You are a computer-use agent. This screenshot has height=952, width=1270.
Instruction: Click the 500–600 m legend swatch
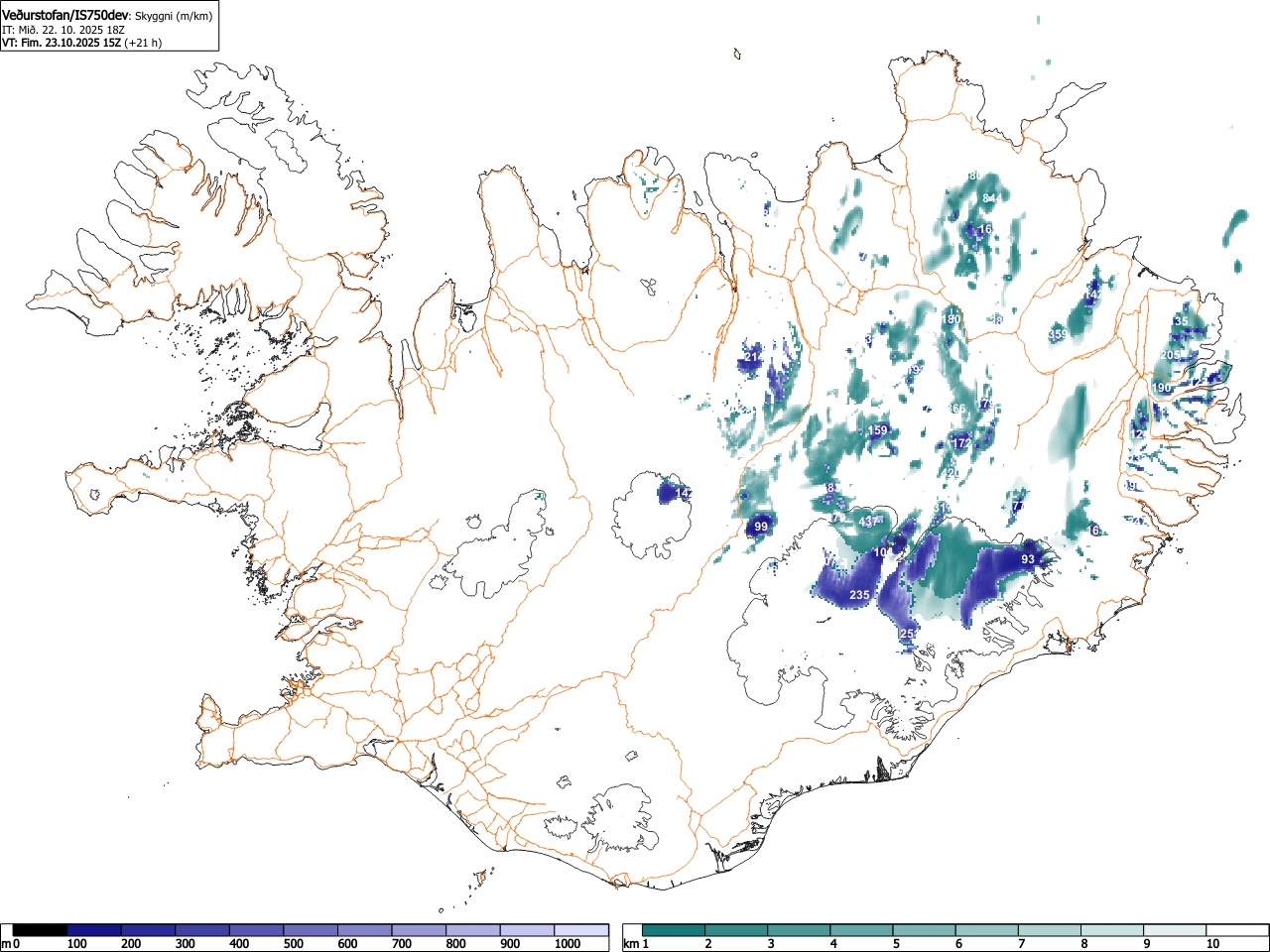pos(311,930)
